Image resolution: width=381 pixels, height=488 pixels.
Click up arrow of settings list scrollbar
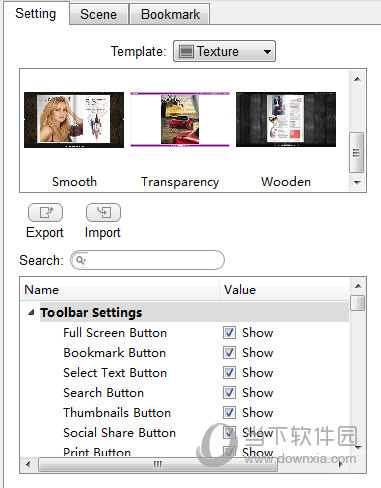358,286
